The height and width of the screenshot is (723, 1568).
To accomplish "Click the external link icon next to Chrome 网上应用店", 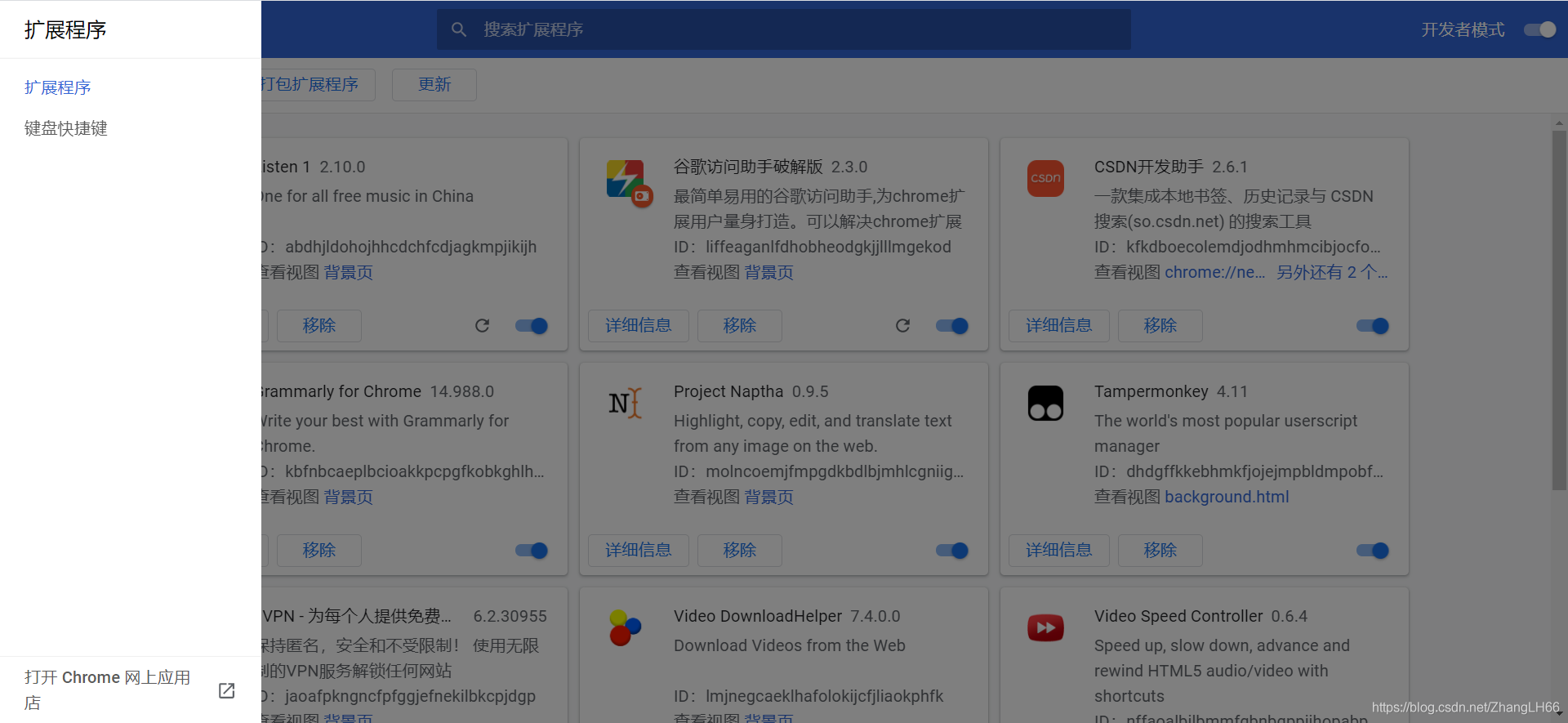I will (227, 691).
